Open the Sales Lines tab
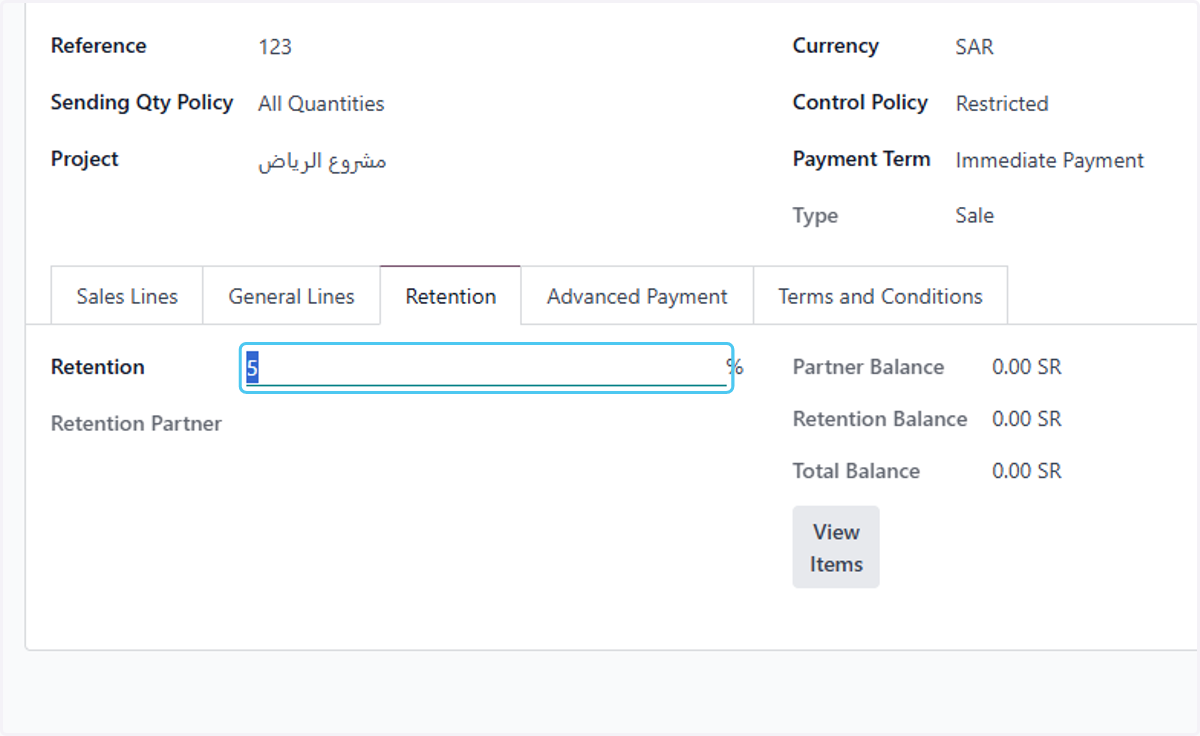 127,296
